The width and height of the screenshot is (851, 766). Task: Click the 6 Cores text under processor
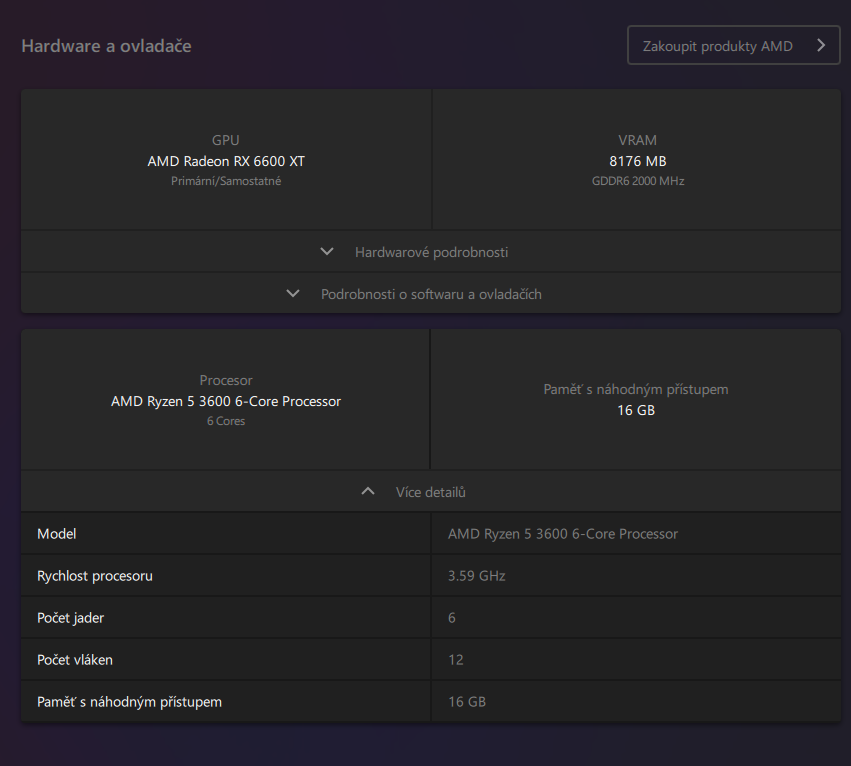click(x=226, y=421)
